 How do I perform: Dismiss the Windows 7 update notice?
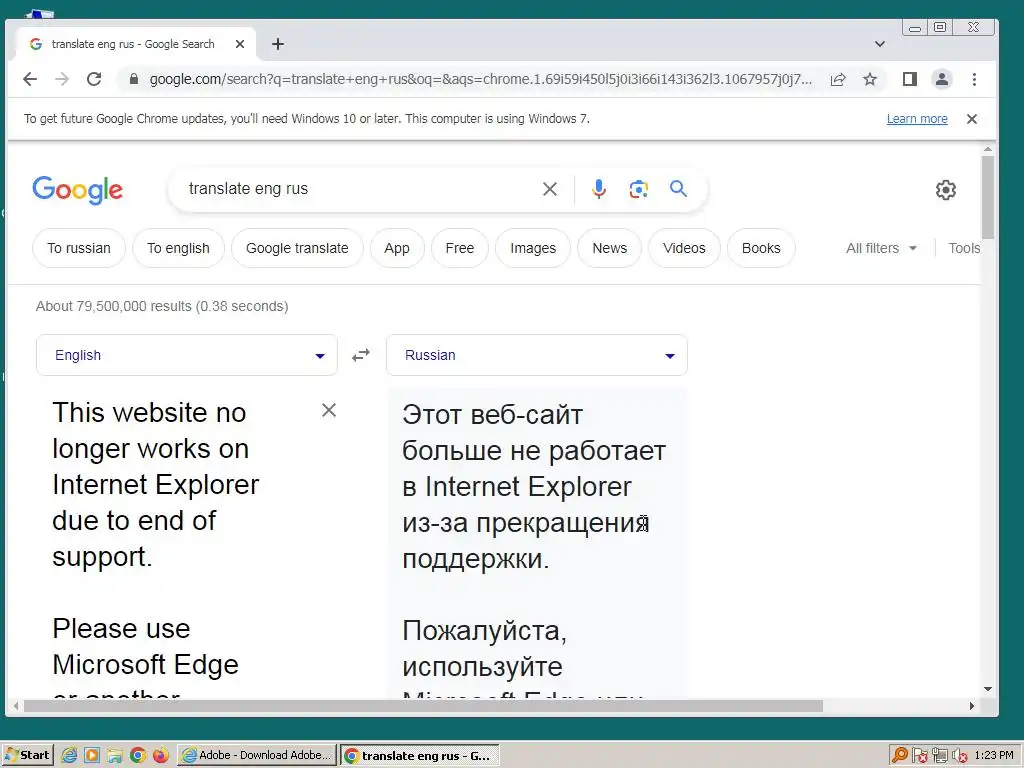point(972,119)
